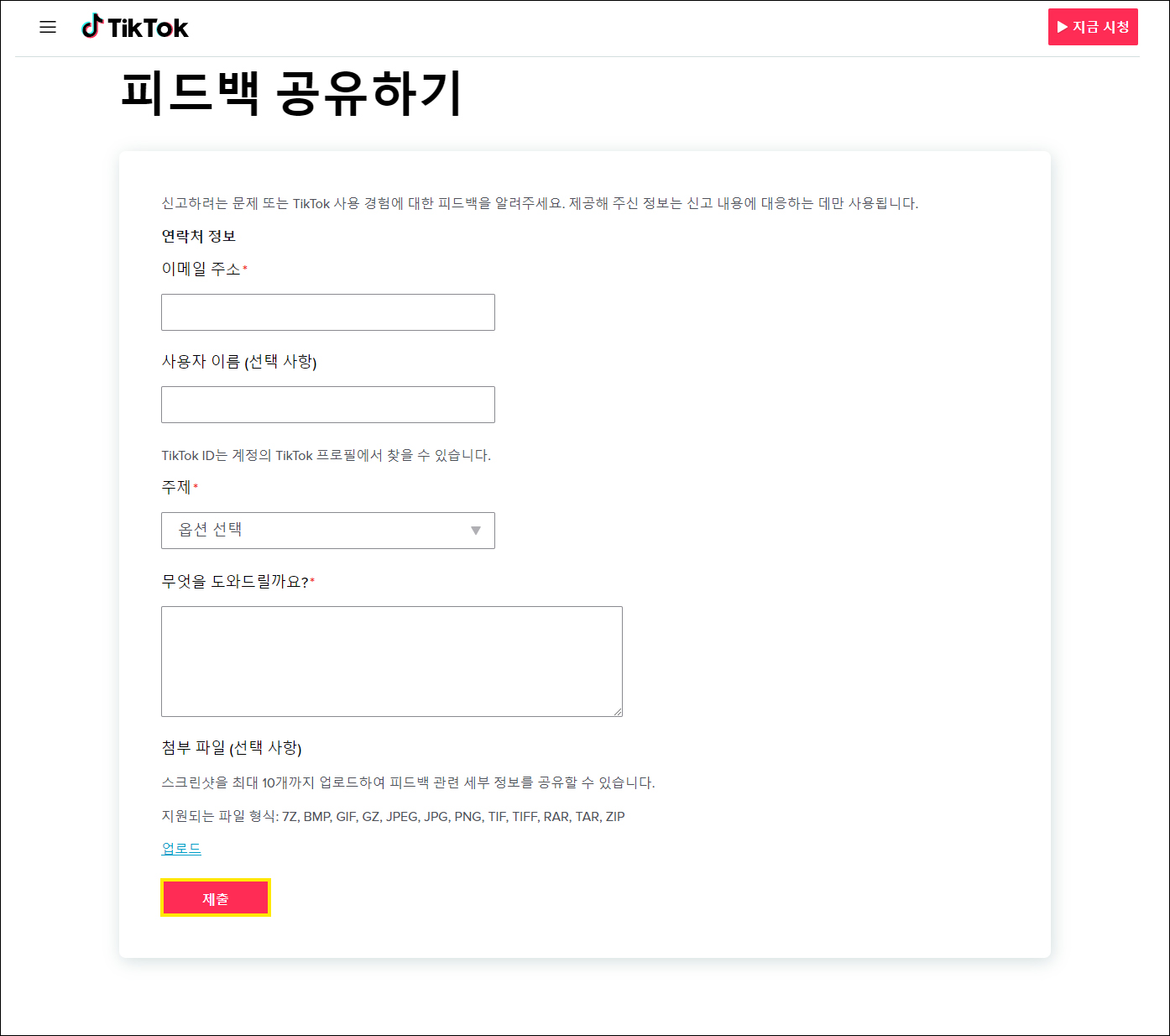Focus the 이메일 주소 input field

point(328,312)
